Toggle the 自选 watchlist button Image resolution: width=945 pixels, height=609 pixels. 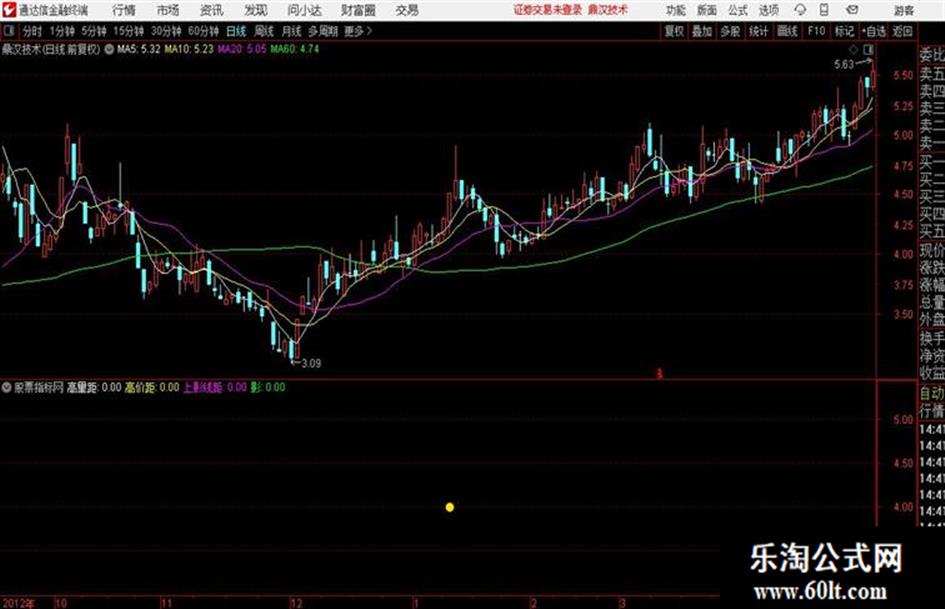click(x=874, y=31)
